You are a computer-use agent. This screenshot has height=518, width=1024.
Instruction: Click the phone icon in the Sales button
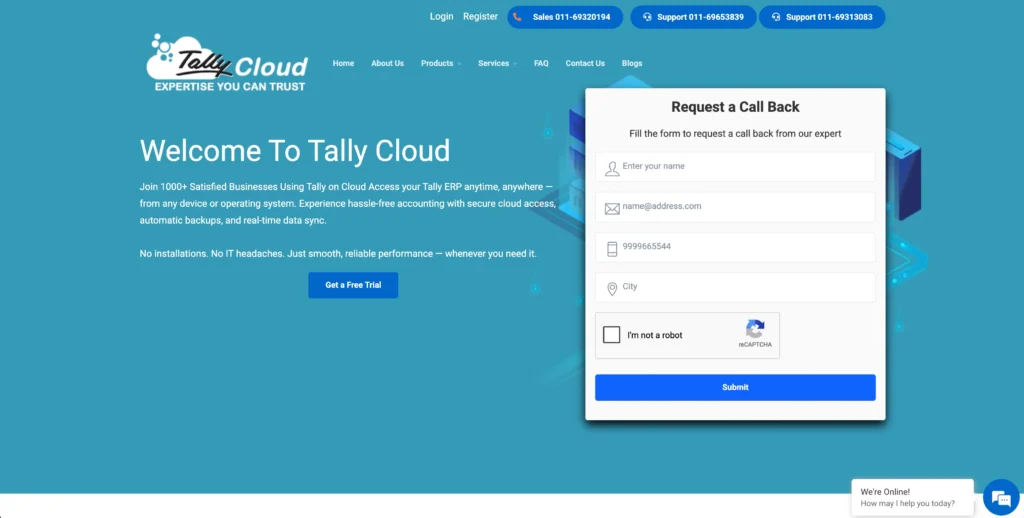coord(517,17)
